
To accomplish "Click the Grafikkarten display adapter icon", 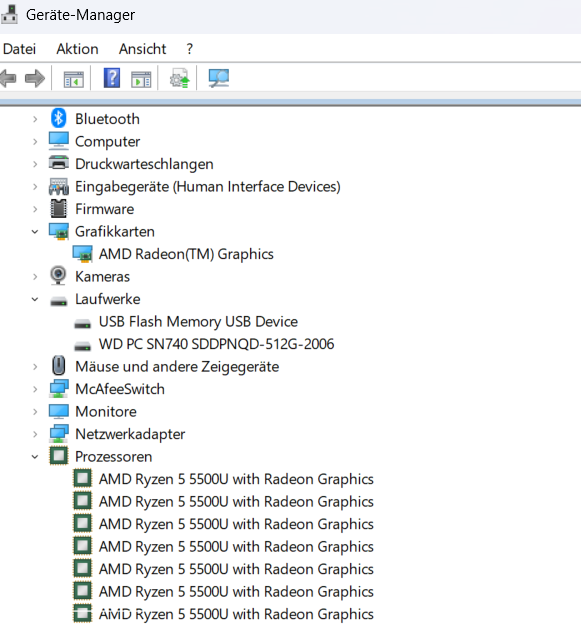I will [x=59, y=231].
